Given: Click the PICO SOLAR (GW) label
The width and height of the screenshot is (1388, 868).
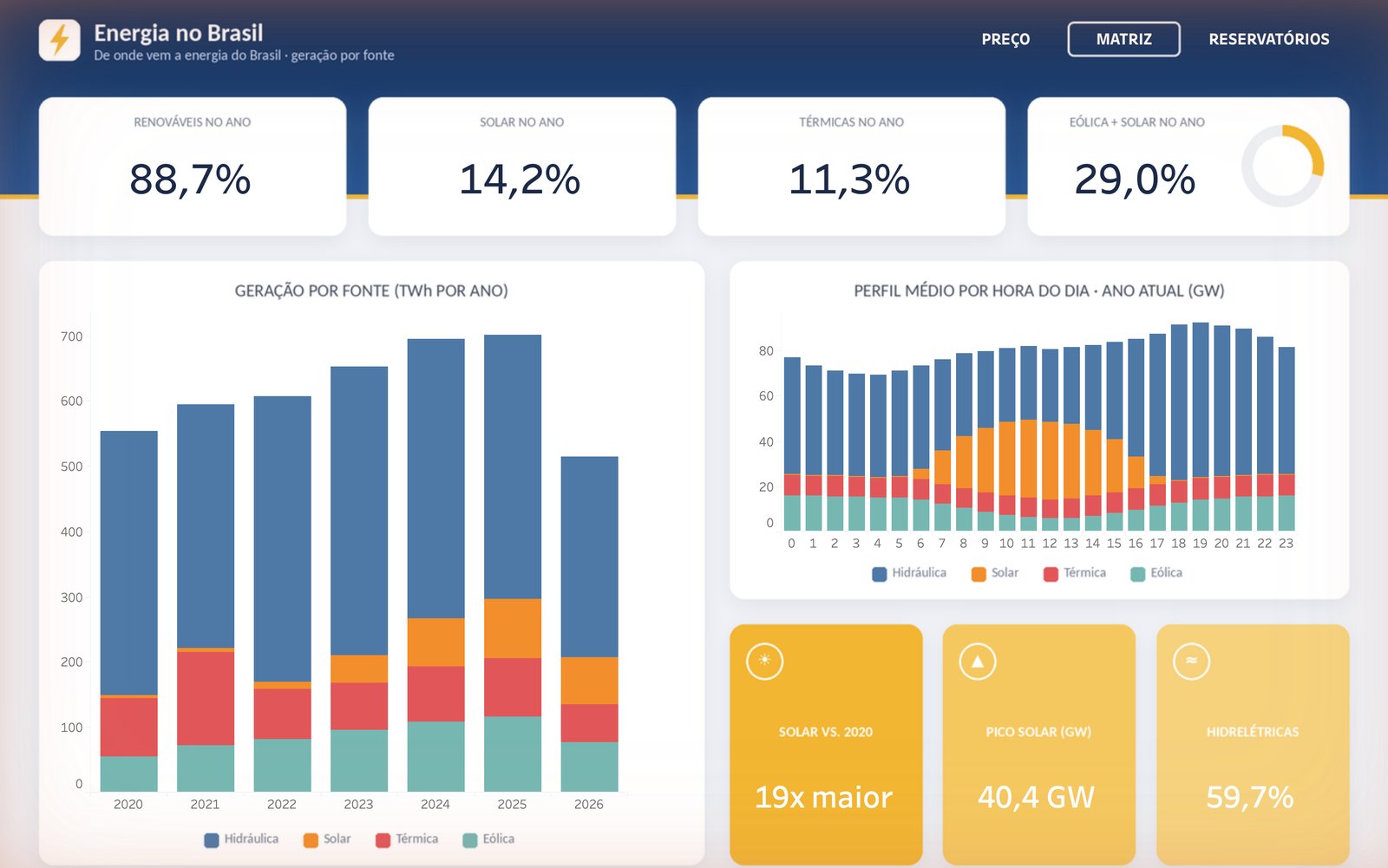Looking at the screenshot, I should point(1038,732).
